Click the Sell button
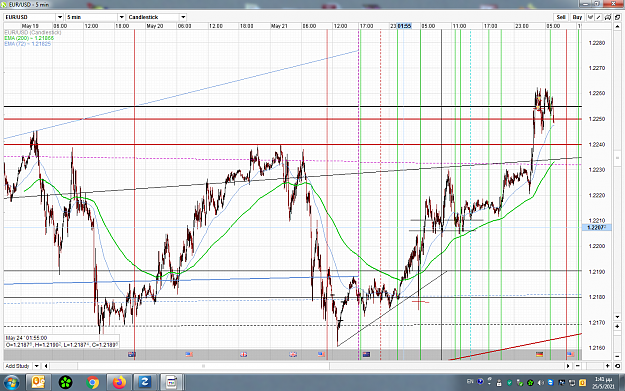The width and height of the screenshot is (625, 391). pos(561,17)
